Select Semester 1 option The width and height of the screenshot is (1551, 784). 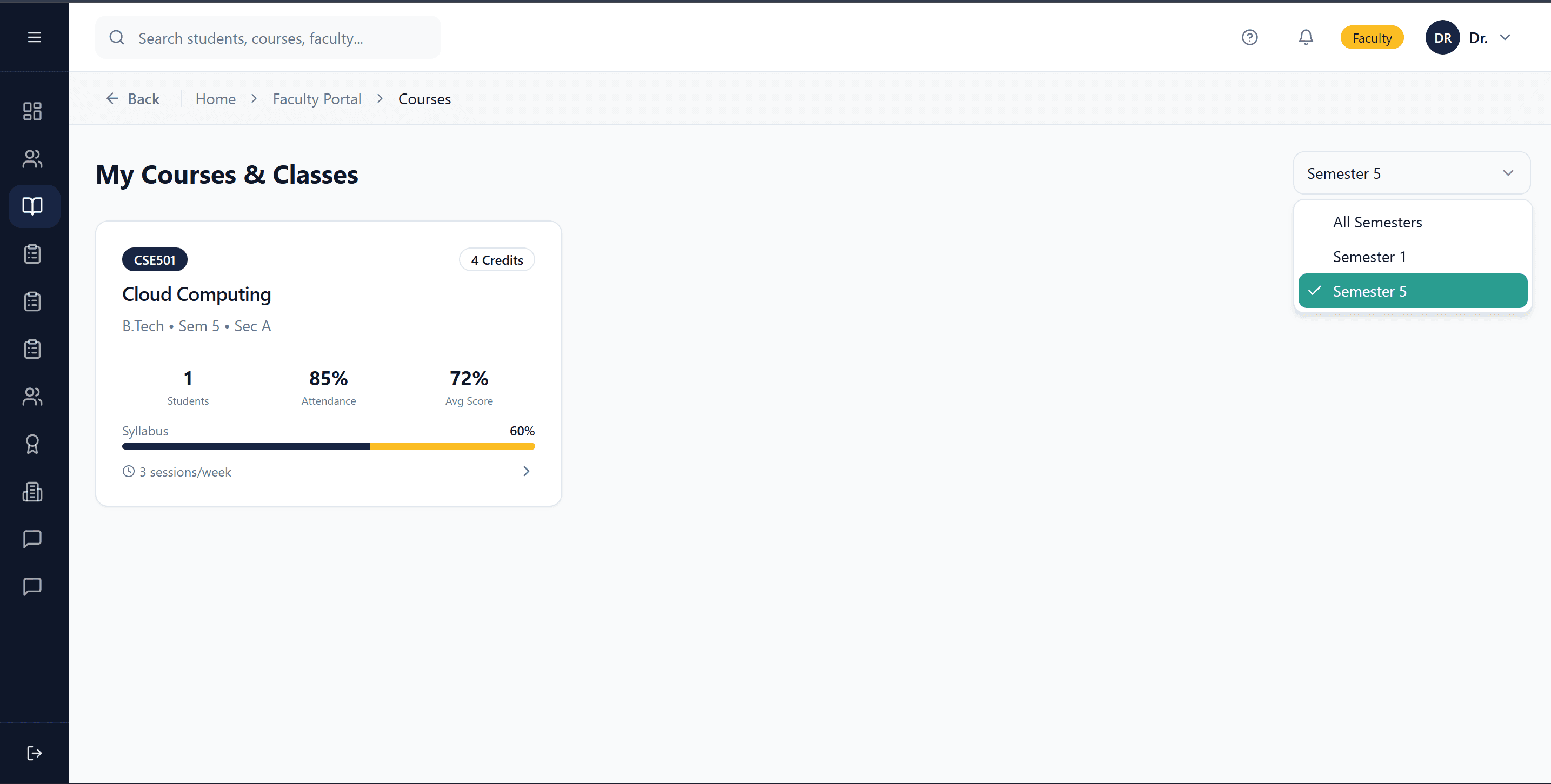pyautogui.click(x=1413, y=257)
